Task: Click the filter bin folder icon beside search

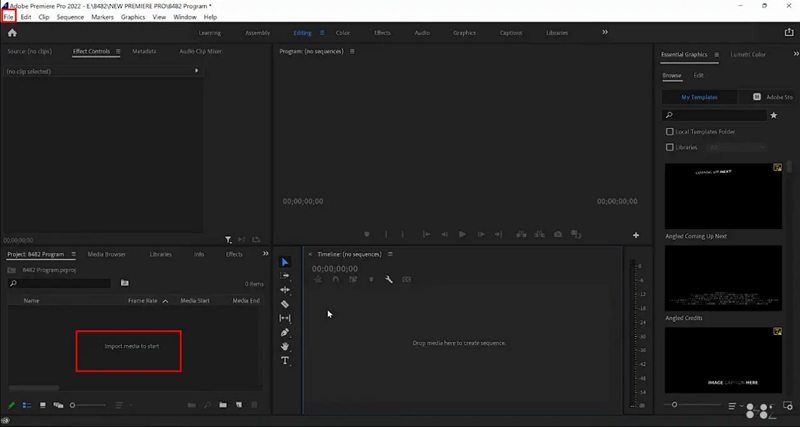Action: pos(124,283)
